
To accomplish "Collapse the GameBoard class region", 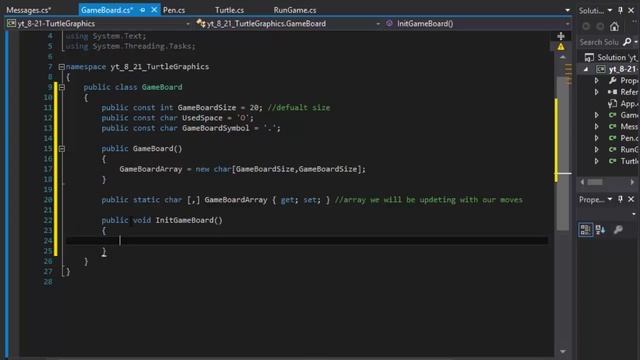I will click(62, 87).
